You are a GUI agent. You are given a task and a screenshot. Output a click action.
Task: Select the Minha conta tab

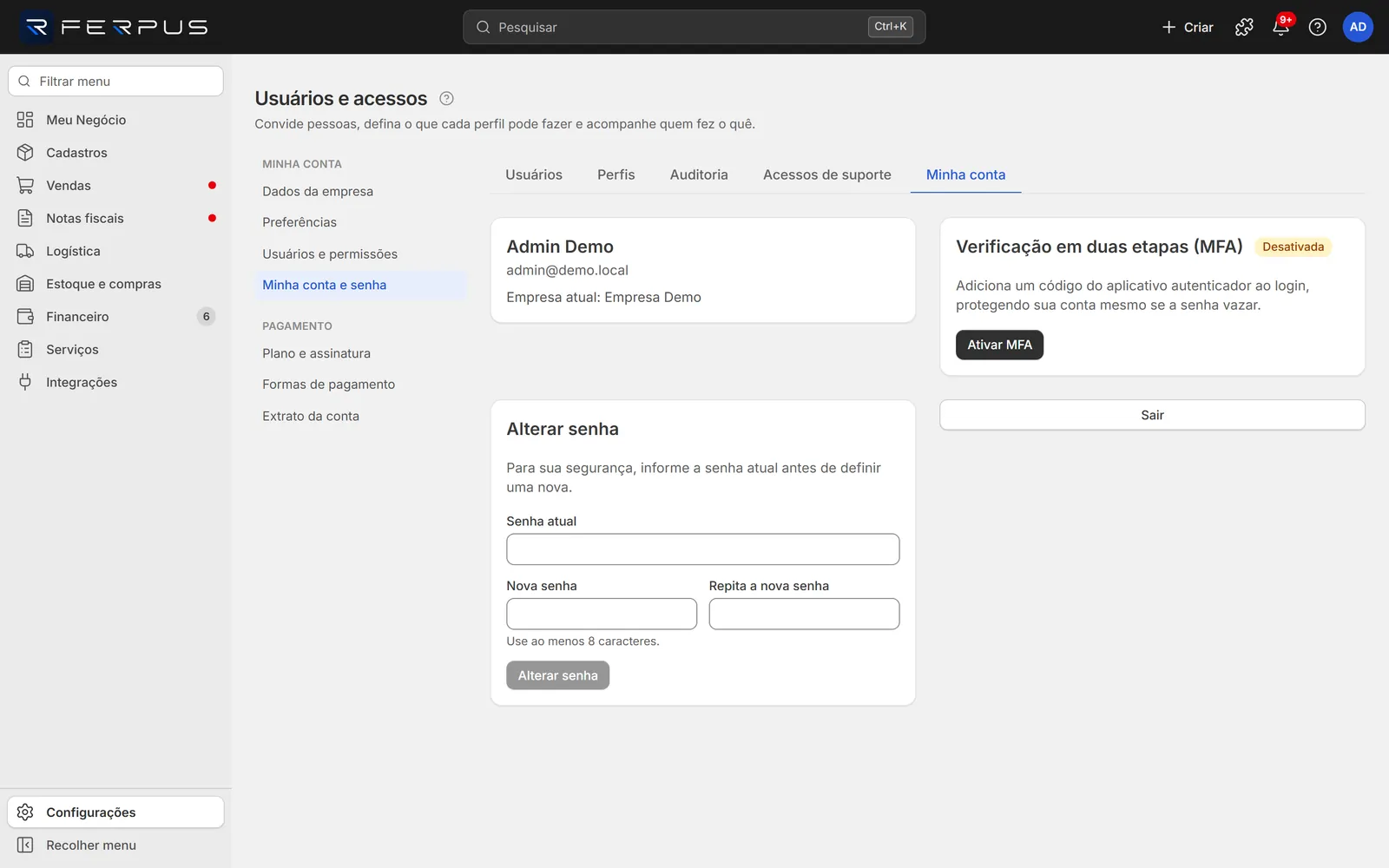(965, 174)
